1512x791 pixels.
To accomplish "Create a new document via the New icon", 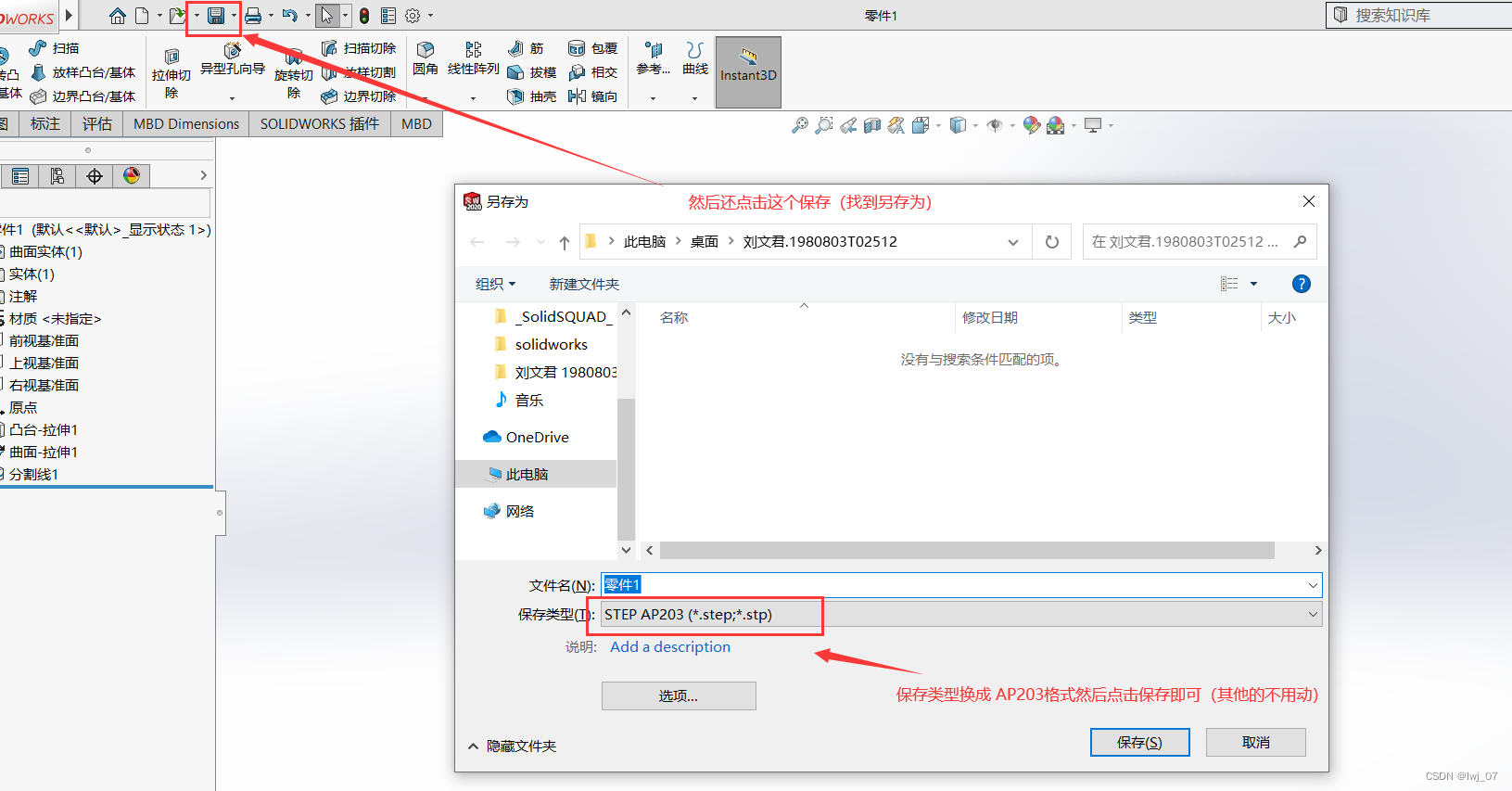I will coord(142,16).
